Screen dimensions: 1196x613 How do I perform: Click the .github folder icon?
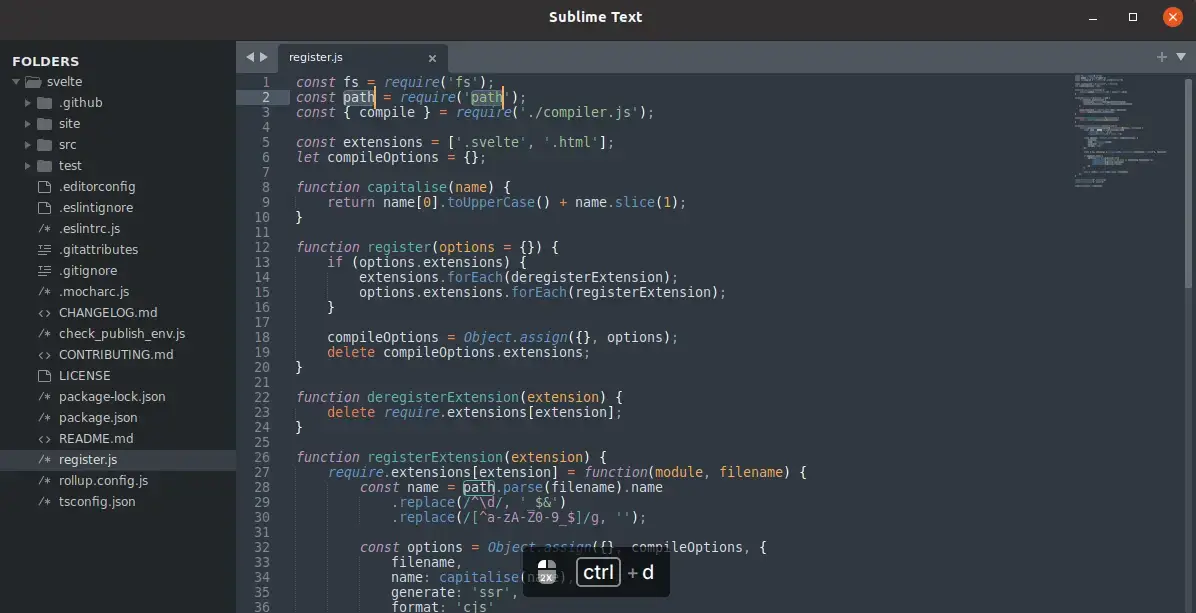44,103
